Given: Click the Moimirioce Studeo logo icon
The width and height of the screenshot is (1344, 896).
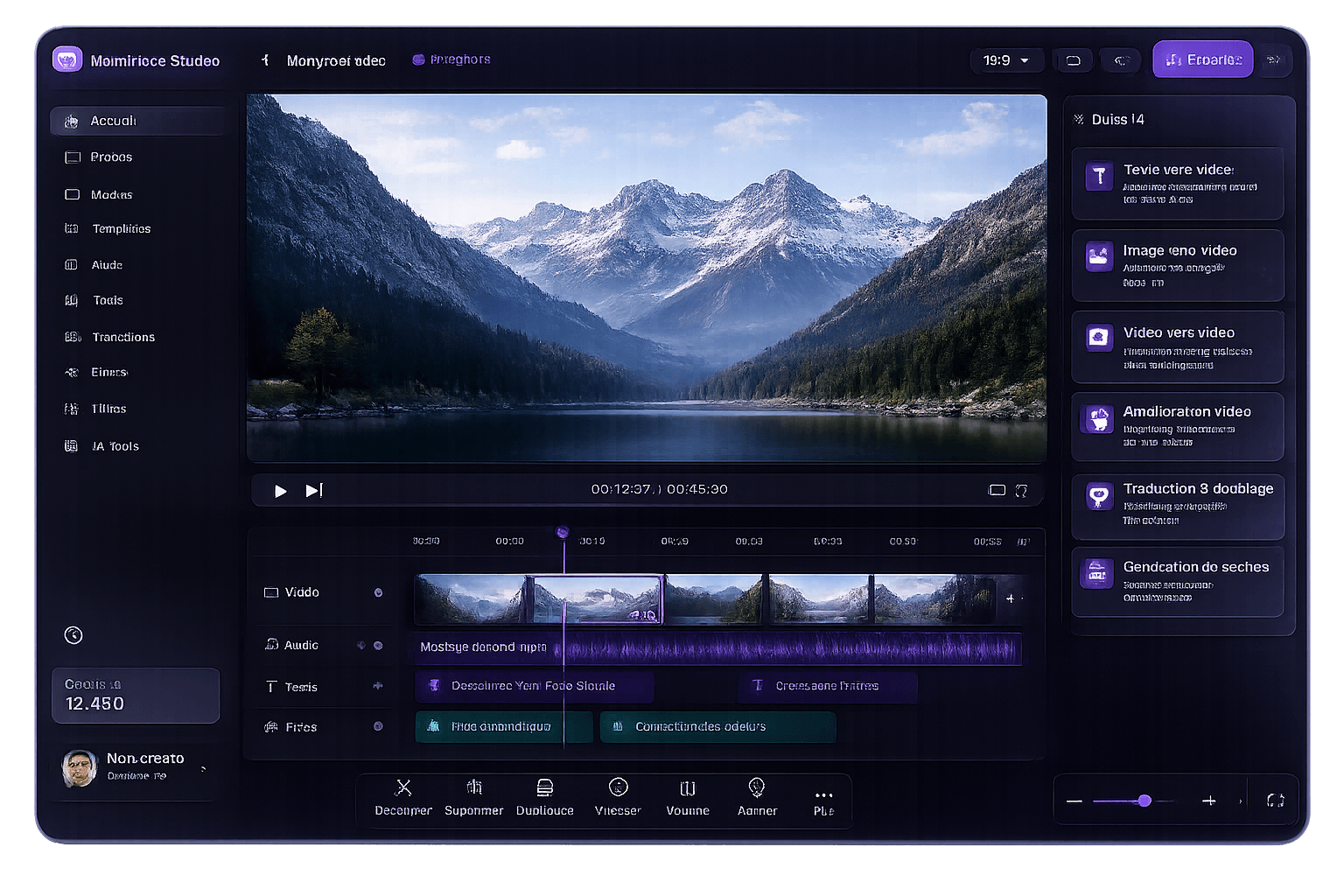Looking at the screenshot, I should click(x=67, y=60).
